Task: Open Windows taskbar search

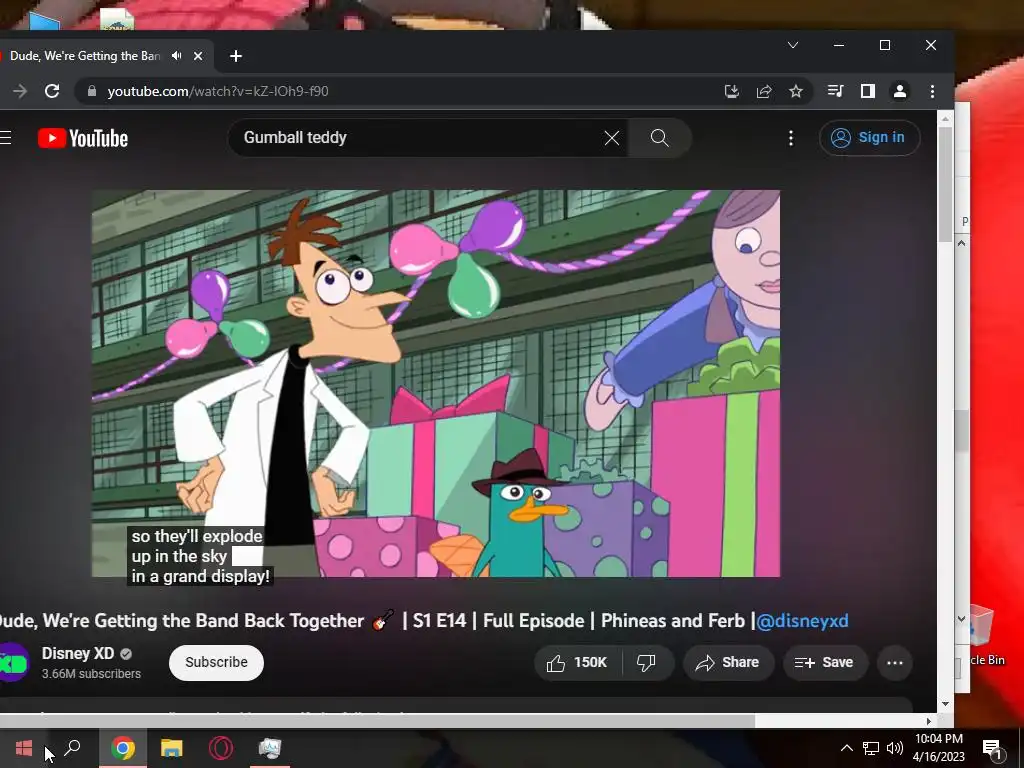Action: point(72,748)
